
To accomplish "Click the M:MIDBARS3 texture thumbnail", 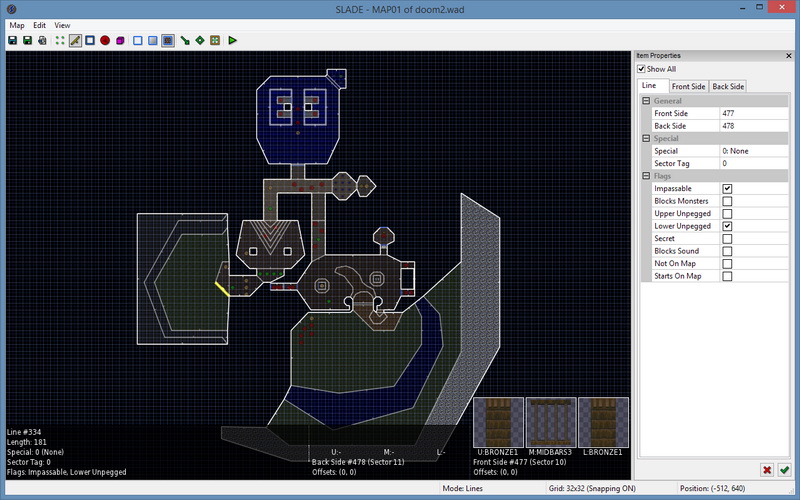I will pos(551,422).
